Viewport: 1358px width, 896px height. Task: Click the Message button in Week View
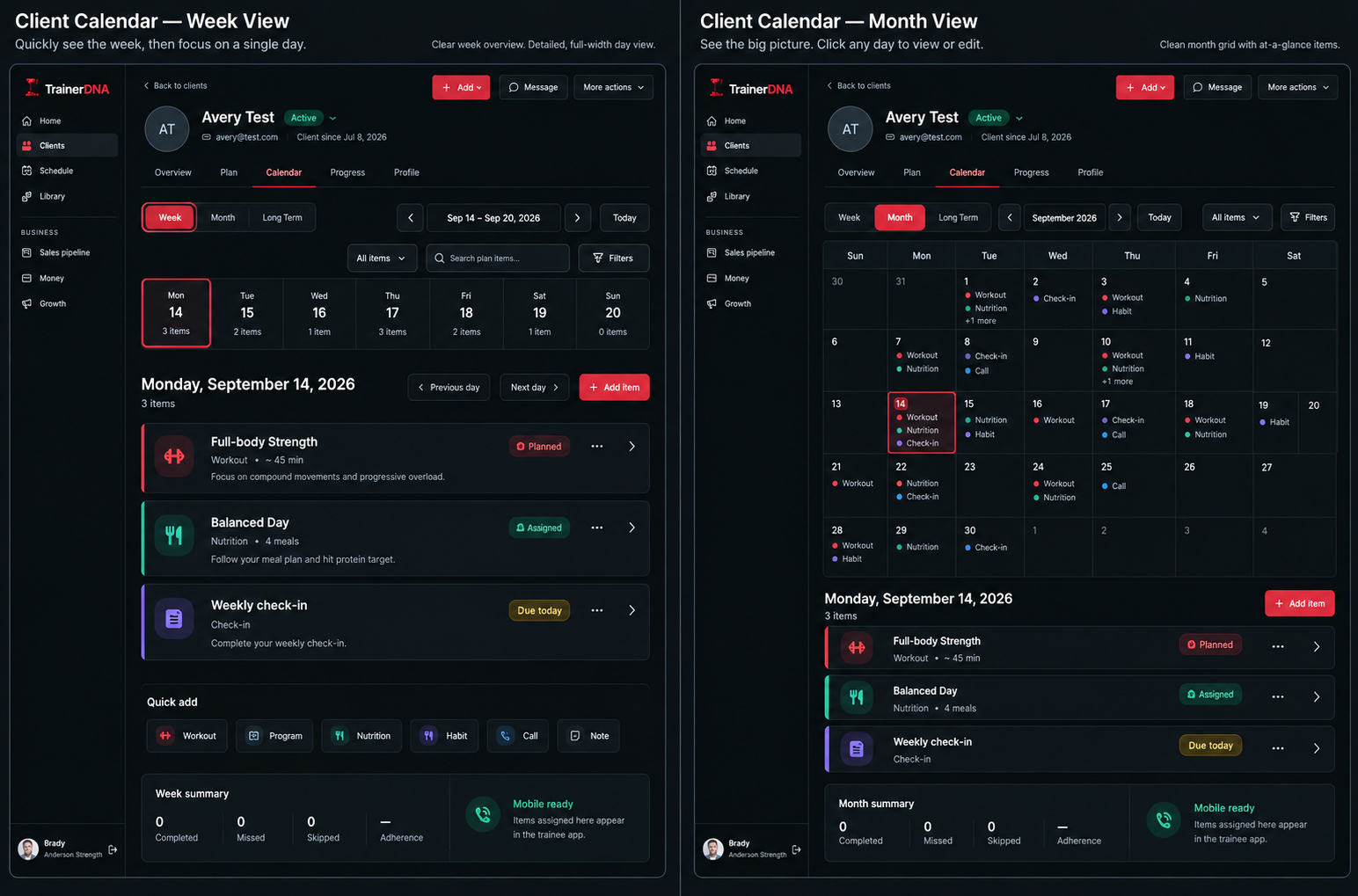(x=533, y=87)
